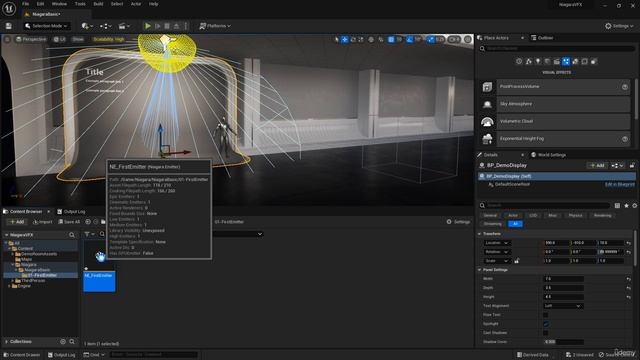The height and width of the screenshot is (360, 640).
Task: Open toolbar Settings dropdown at top right
Action: click(x=619, y=26)
